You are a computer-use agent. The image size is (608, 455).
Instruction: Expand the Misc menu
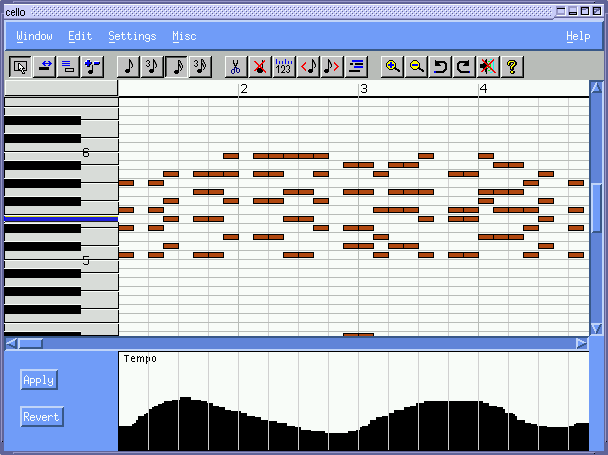tap(184, 36)
